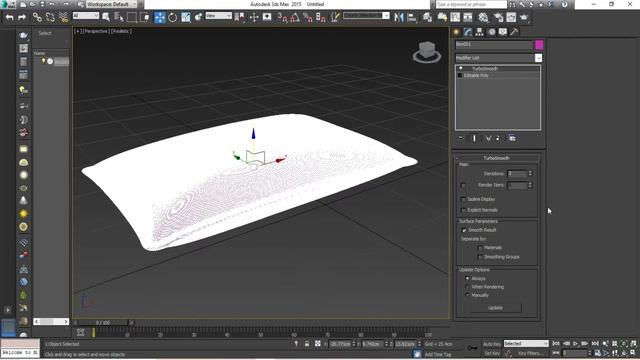Click the Play Animation button
The width and height of the screenshot is (640, 360).
coord(576,344)
